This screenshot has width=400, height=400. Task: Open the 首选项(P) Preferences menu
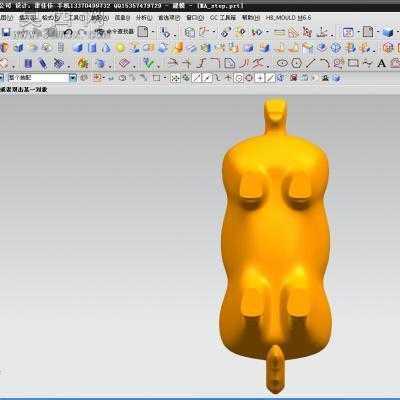pos(169,18)
